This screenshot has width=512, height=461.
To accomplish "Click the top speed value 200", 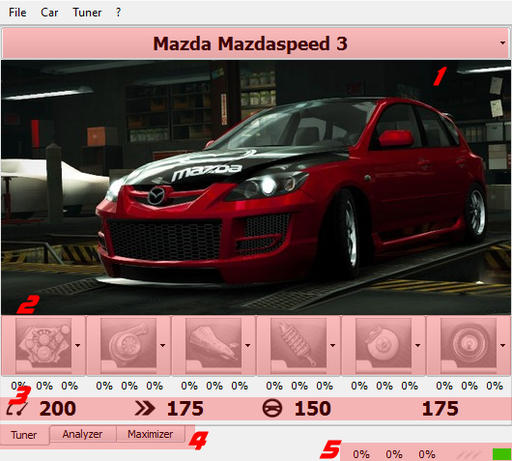I will [58, 409].
